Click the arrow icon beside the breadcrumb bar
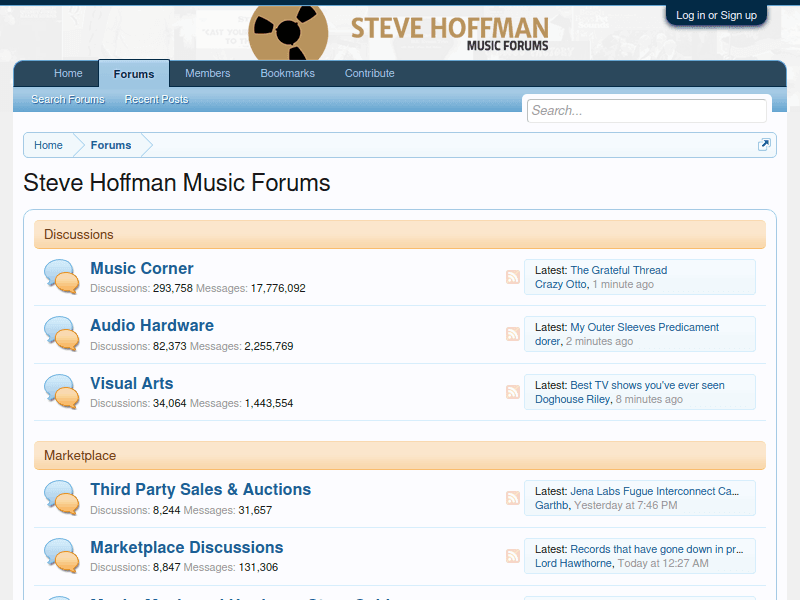 (x=764, y=144)
